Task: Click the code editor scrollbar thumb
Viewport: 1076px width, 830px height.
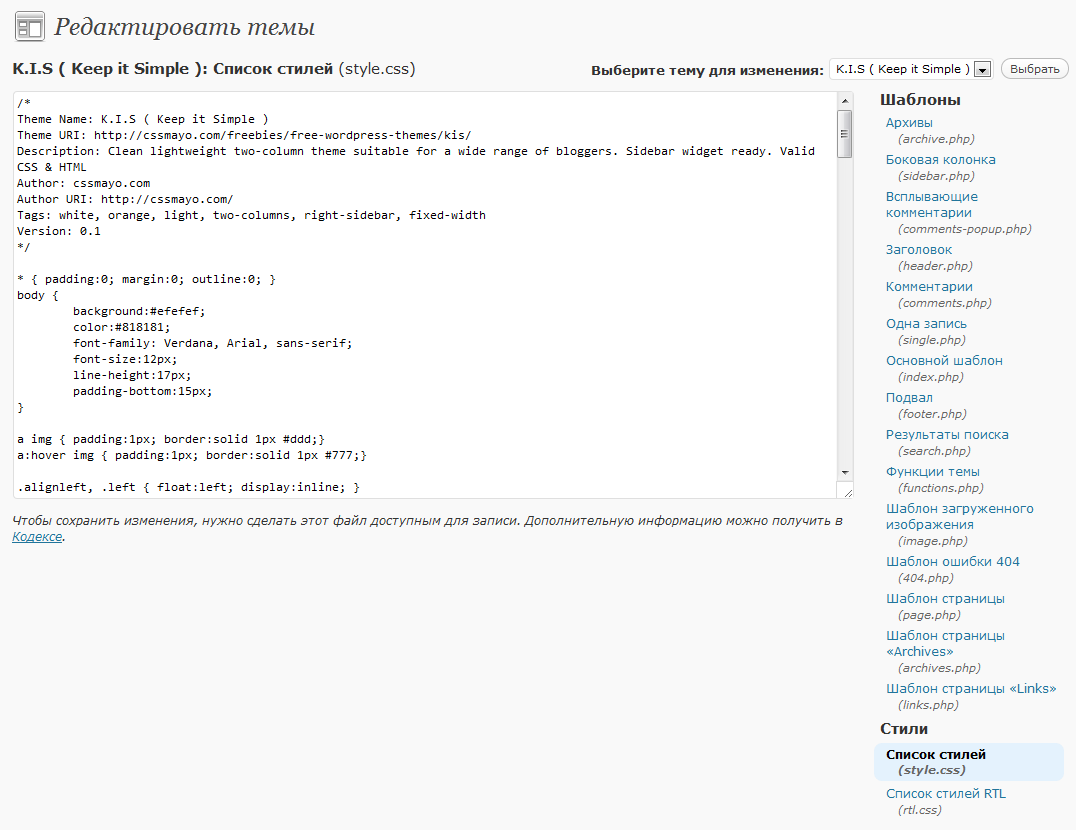Action: coord(845,134)
